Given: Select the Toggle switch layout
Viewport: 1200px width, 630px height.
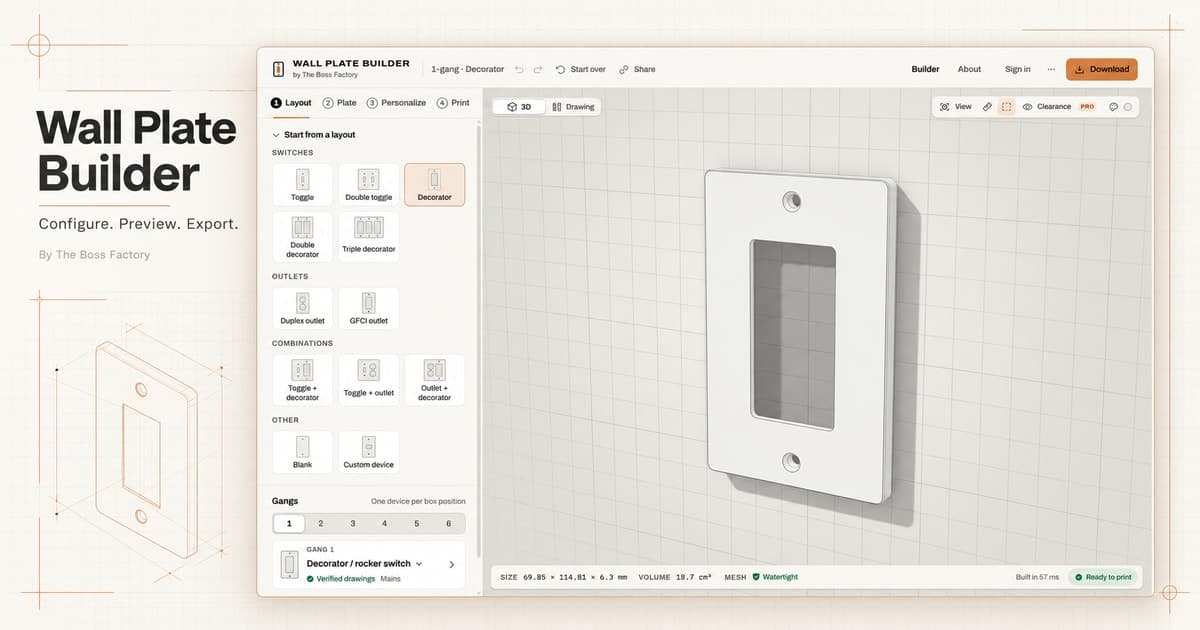Looking at the screenshot, I should [302, 185].
